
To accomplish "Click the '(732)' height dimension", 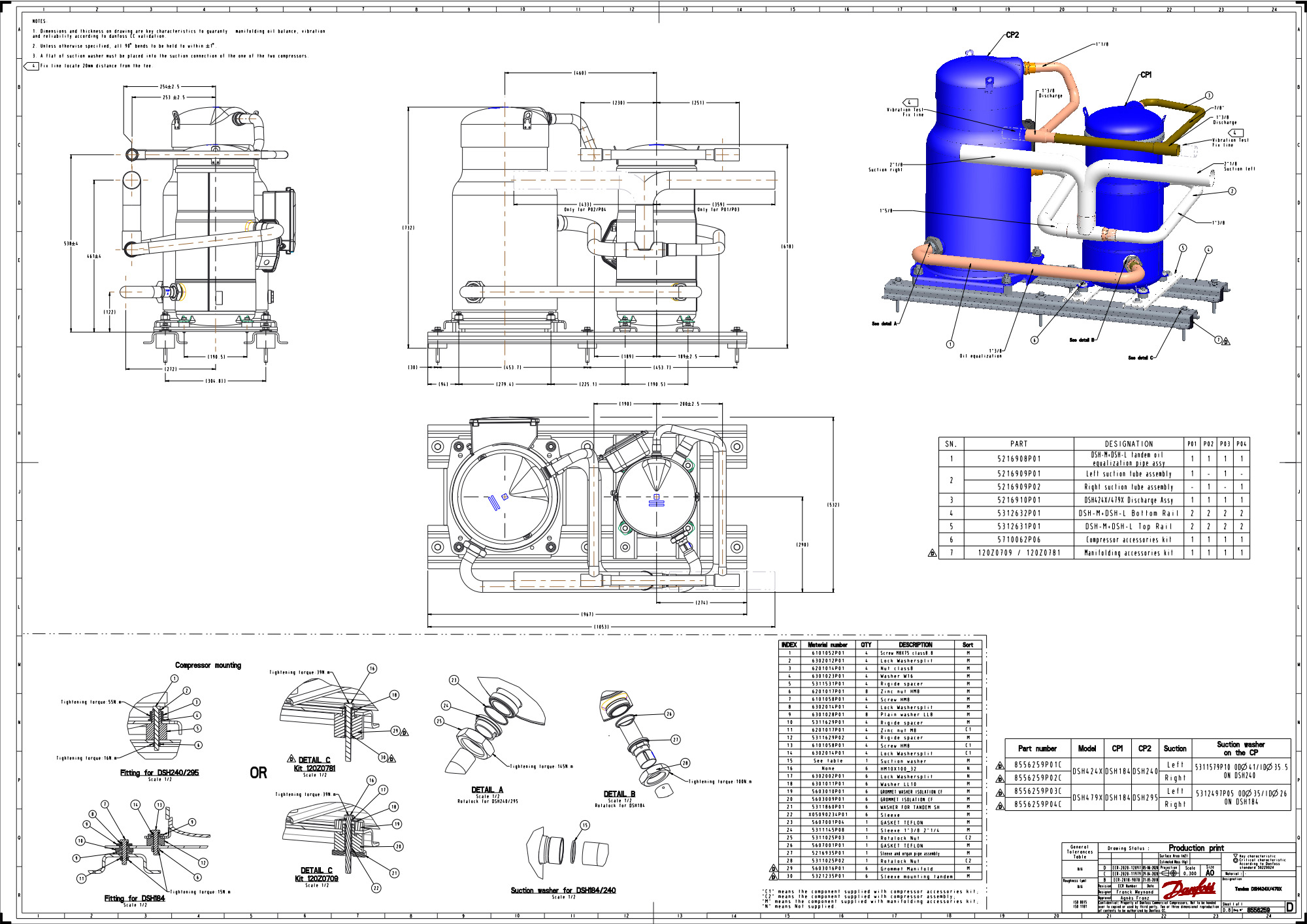I will click(408, 227).
